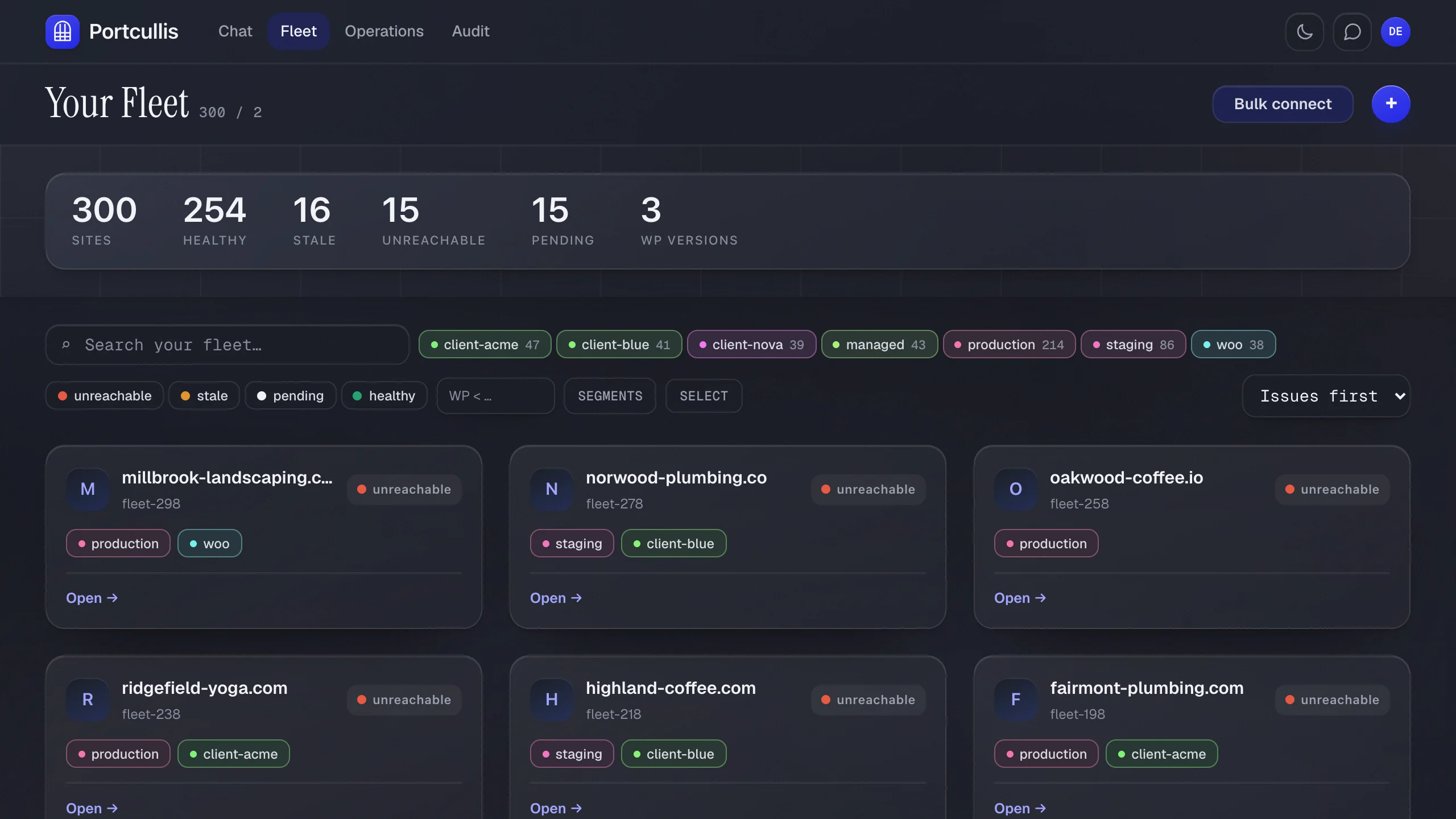
Task: Open the oakwood-coffee.io site link
Action: tap(1020, 598)
